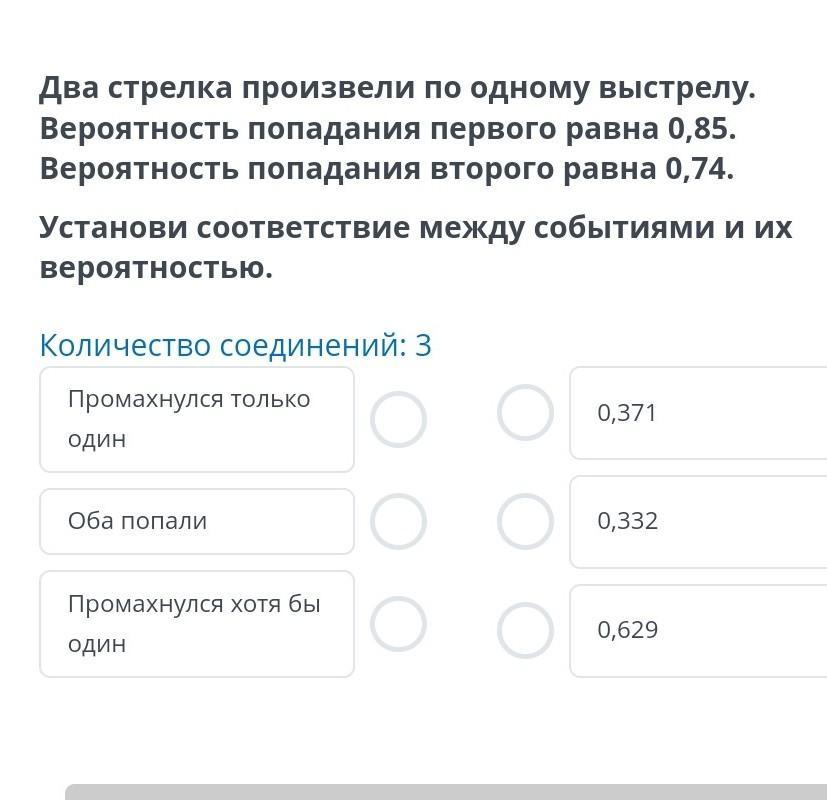Choose the 0,371 probability answer box
827x800 pixels.
point(698,413)
